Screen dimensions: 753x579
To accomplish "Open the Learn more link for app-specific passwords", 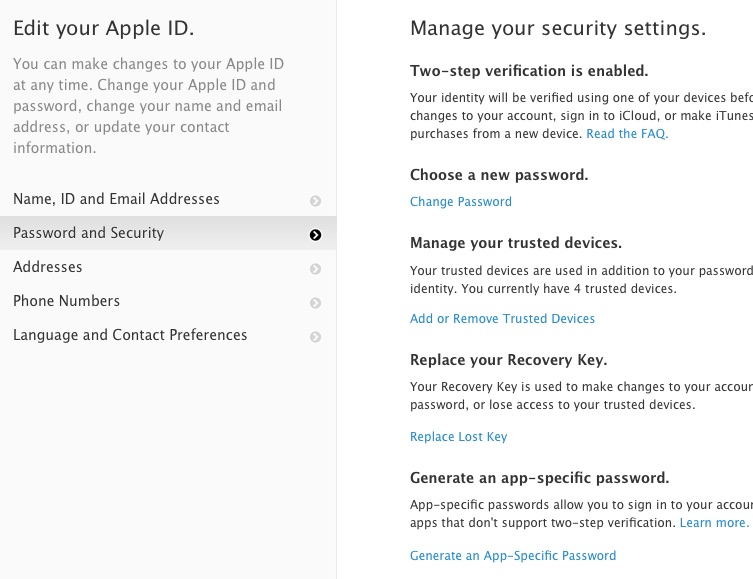I will click(714, 523).
